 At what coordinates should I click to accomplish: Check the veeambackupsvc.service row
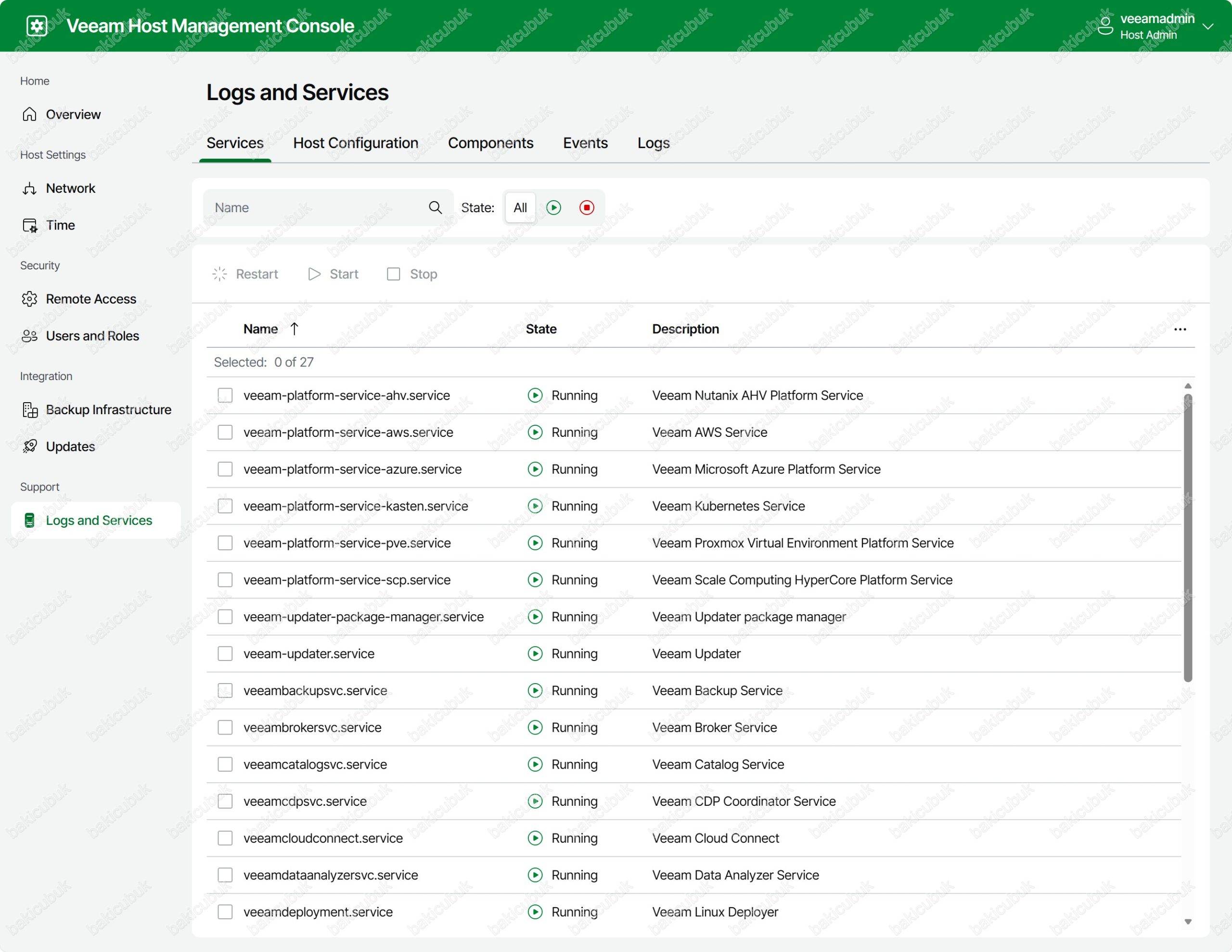pyautogui.click(x=225, y=690)
